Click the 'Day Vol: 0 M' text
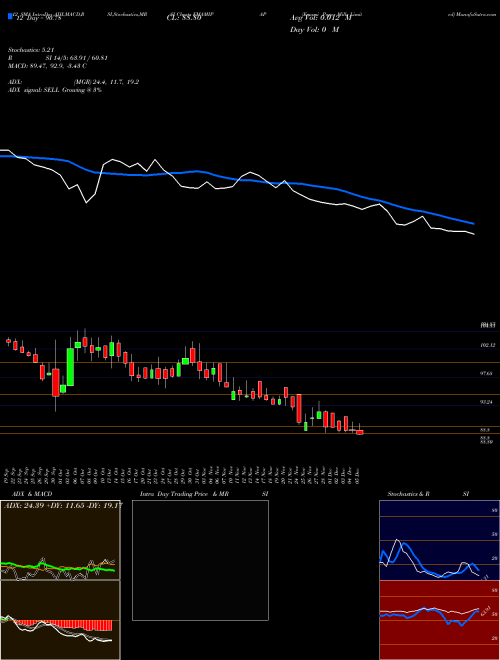 [x=314, y=30]
